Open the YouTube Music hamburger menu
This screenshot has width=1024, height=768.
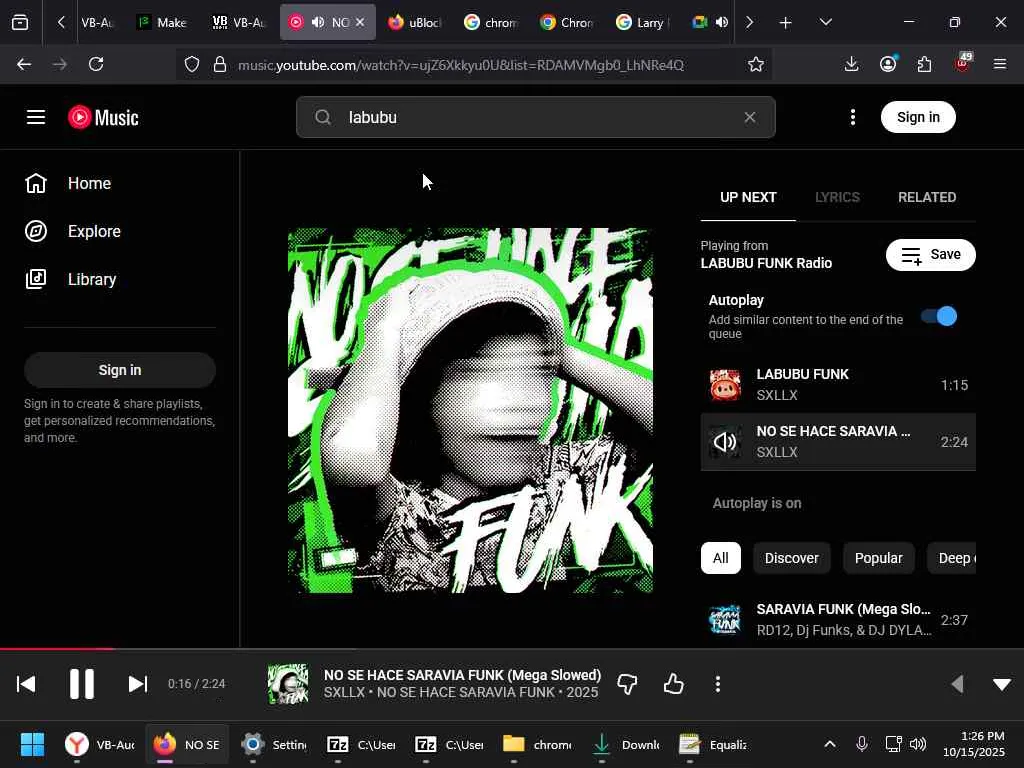(36, 118)
